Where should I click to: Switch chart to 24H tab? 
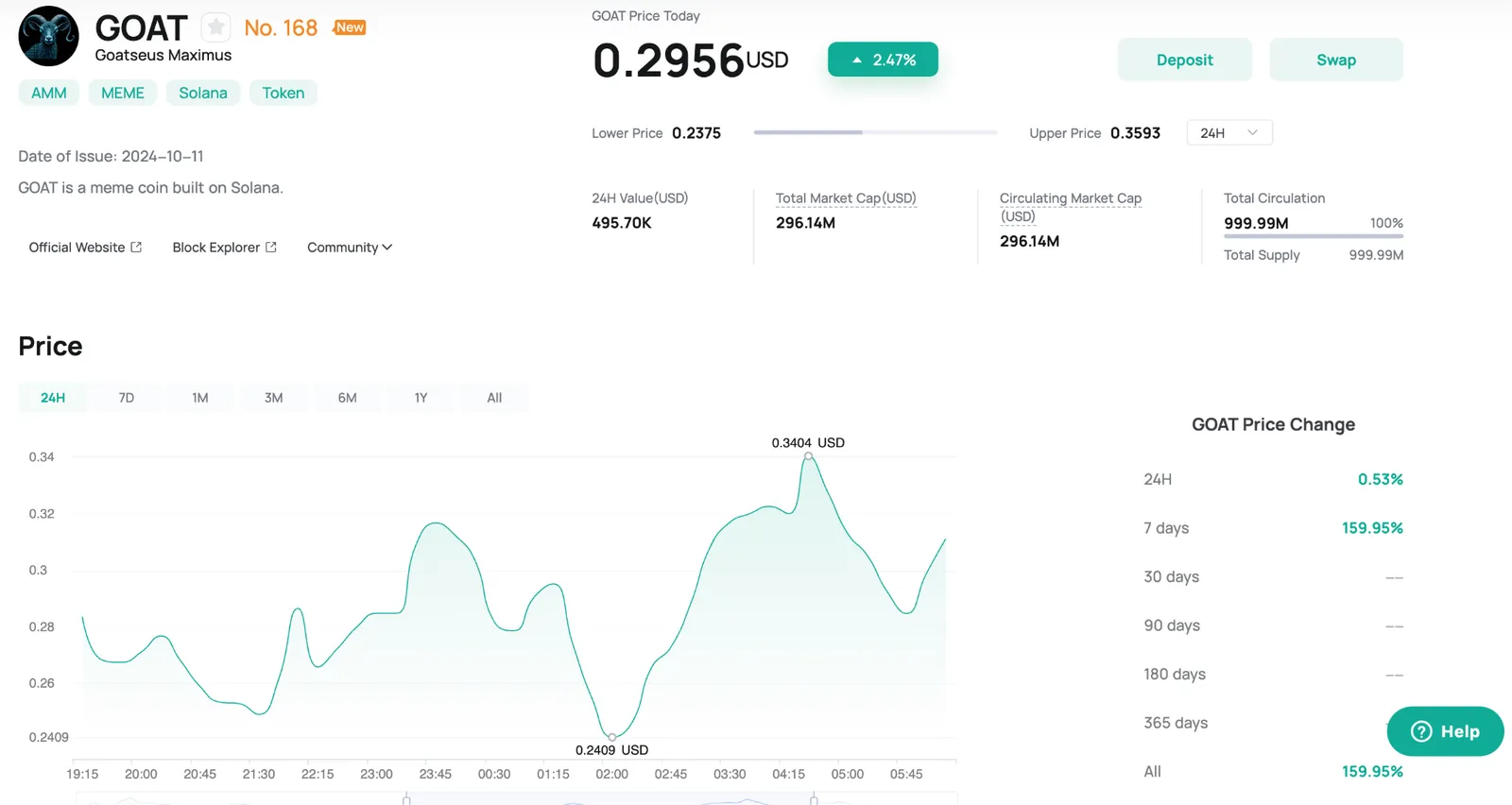(53, 398)
